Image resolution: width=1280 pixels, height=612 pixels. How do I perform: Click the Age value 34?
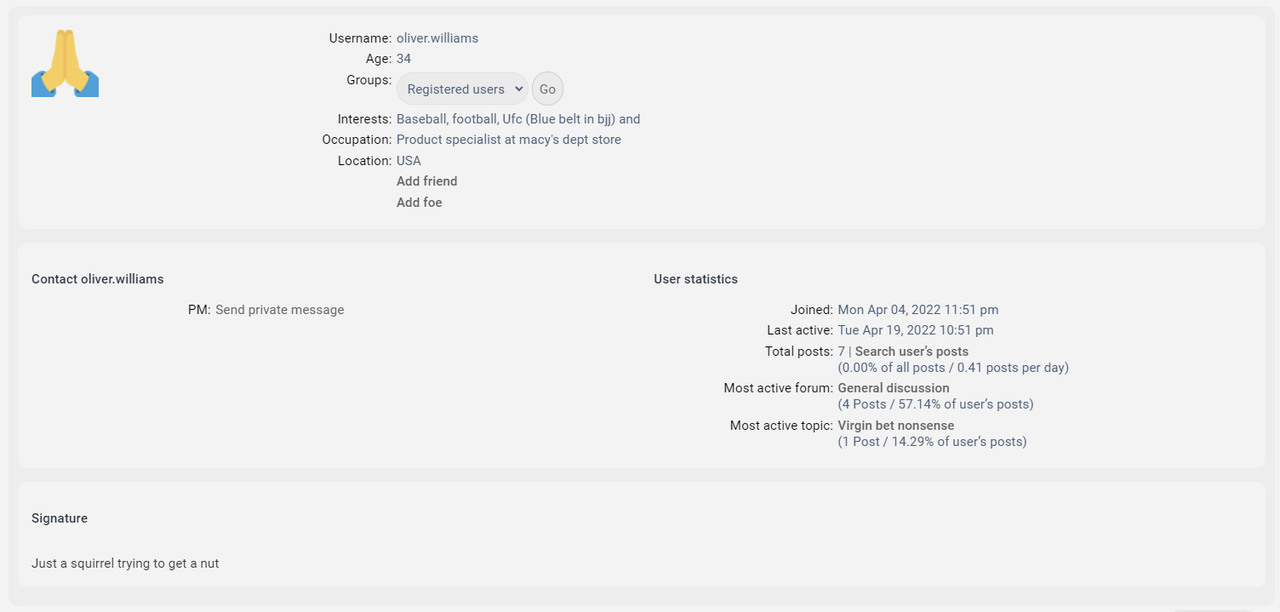tap(404, 59)
